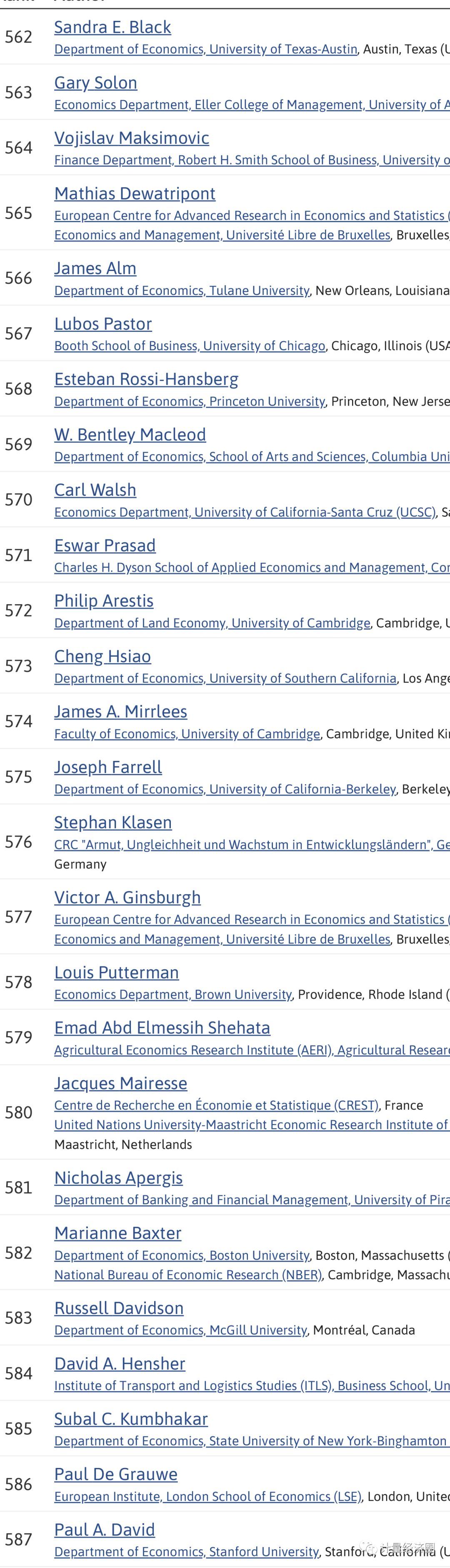Screen dimensions: 450x1568
Task: Open Department of Land Economy, University of Cambridge
Action: tap(212, 623)
